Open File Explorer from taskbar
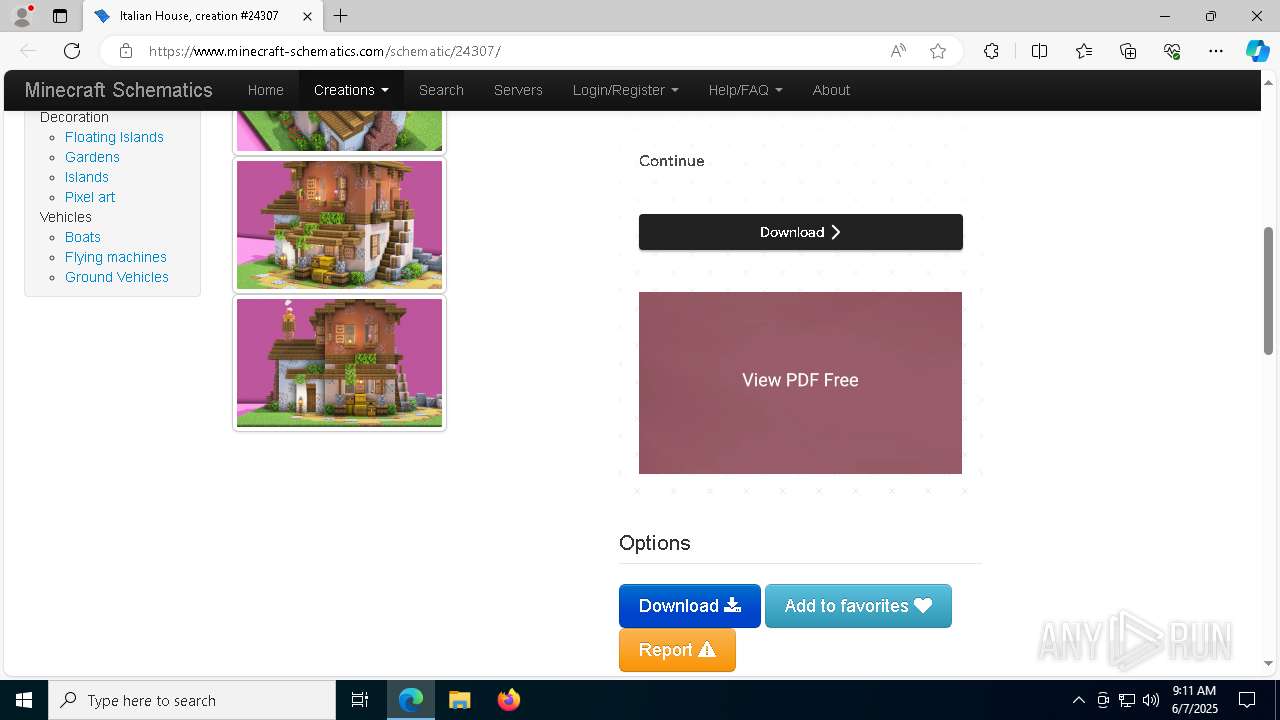The height and width of the screenshot is (720, 1280). [460, 700]
